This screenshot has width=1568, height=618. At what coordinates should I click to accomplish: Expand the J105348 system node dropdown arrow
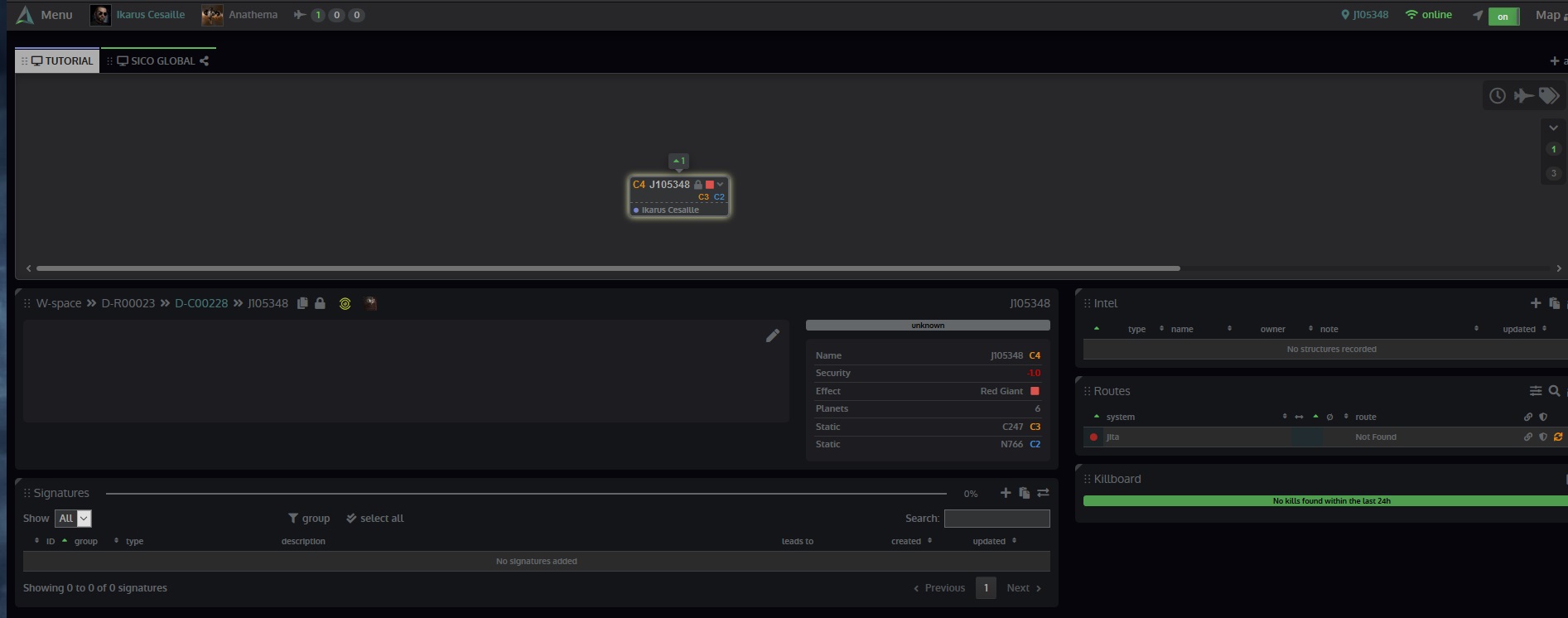[x=721, y=185]
